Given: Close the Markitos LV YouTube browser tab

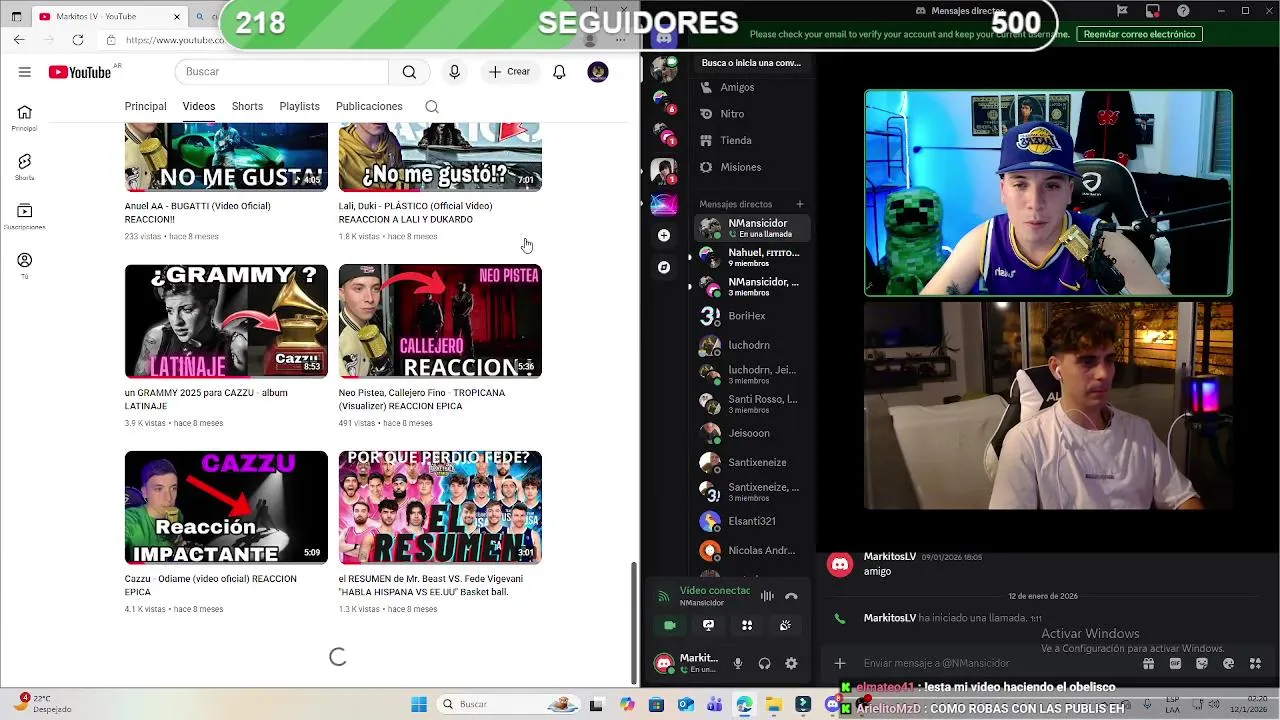Looking at the screenshot, I should tap(177, 16).
